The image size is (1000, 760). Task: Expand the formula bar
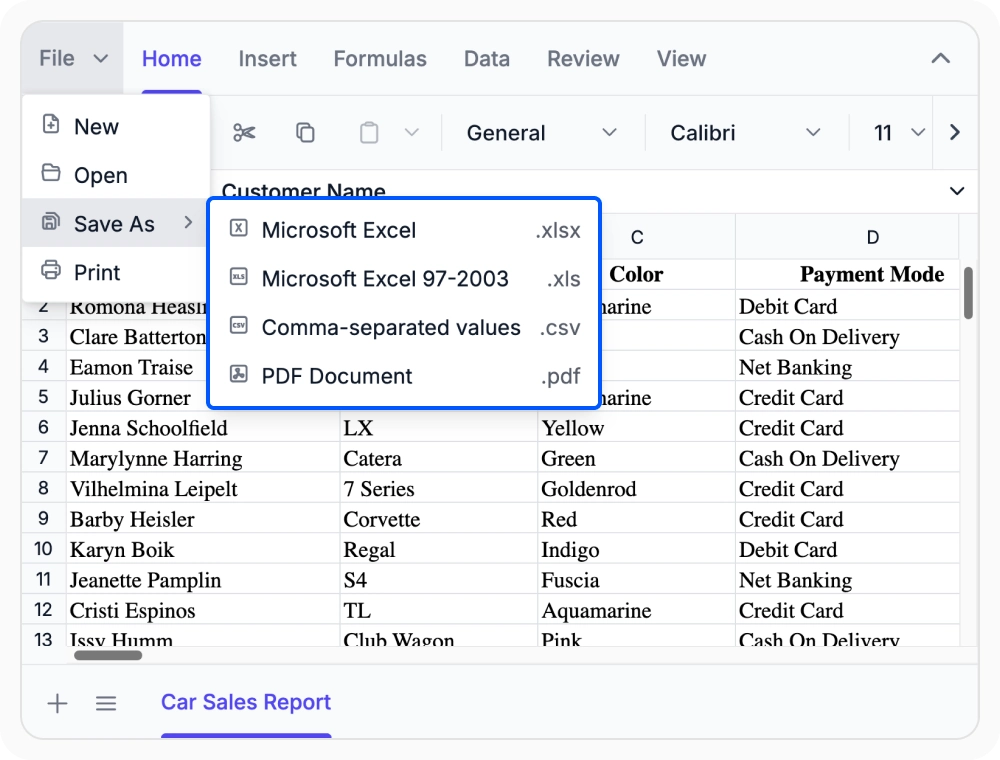click(957, 191)
